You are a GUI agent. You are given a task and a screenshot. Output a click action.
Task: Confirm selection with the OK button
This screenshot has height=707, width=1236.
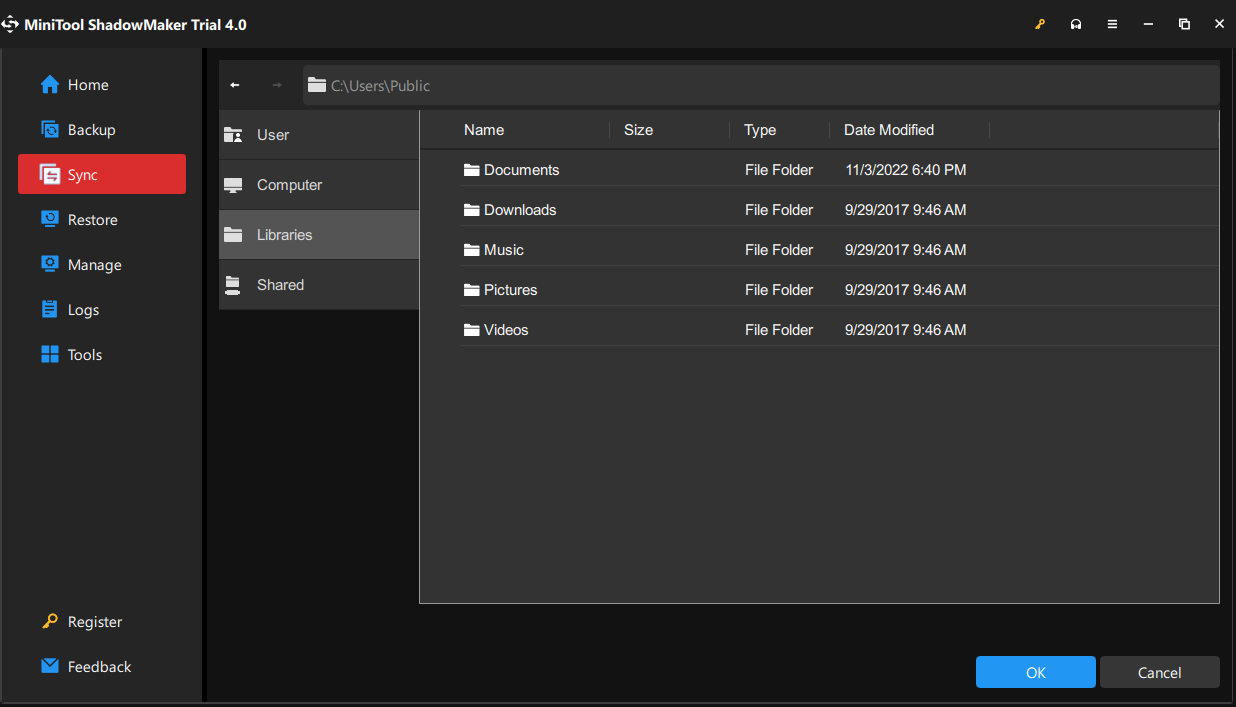pos(1036,673)
